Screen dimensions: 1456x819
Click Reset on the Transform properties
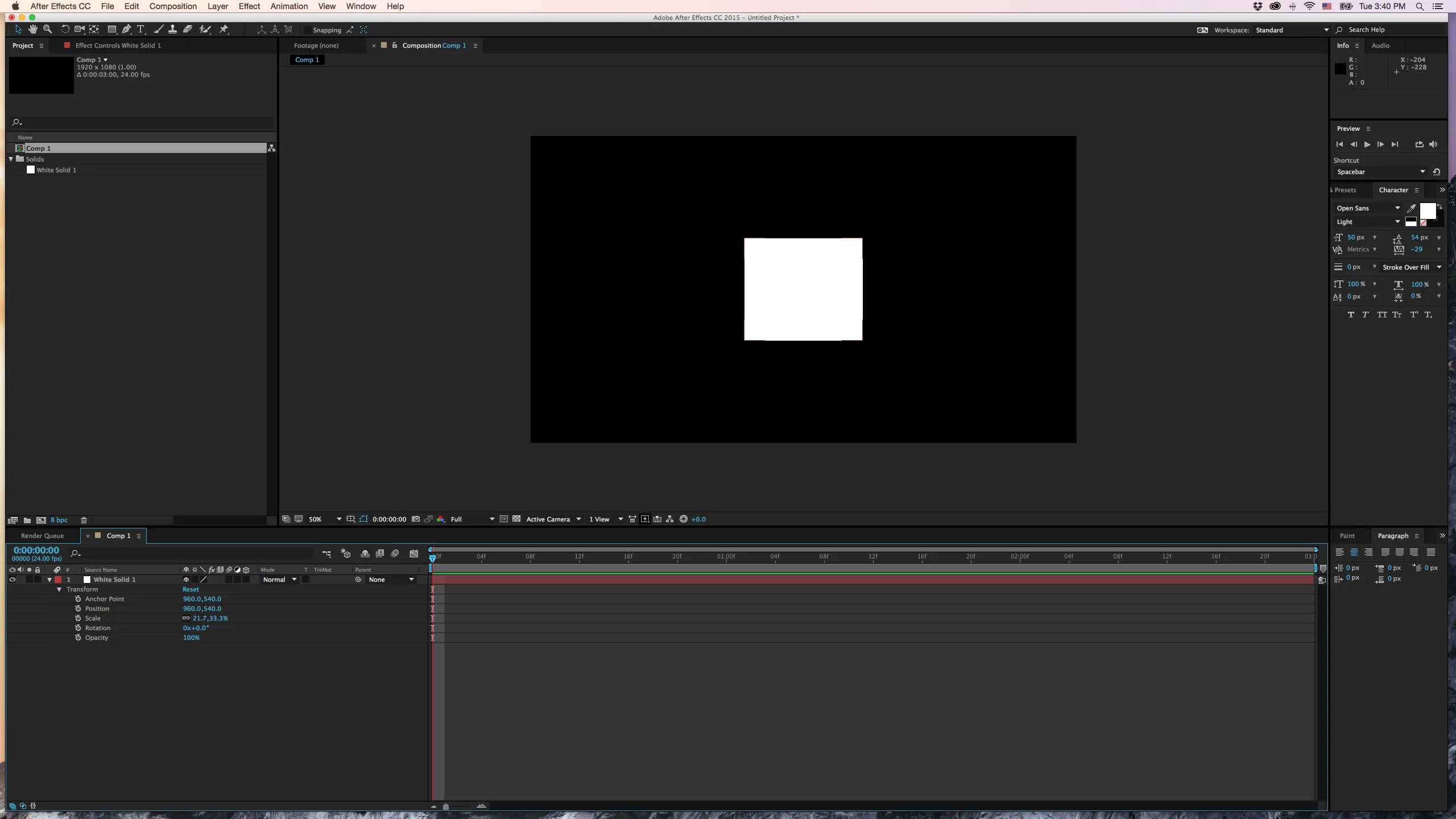191,589
